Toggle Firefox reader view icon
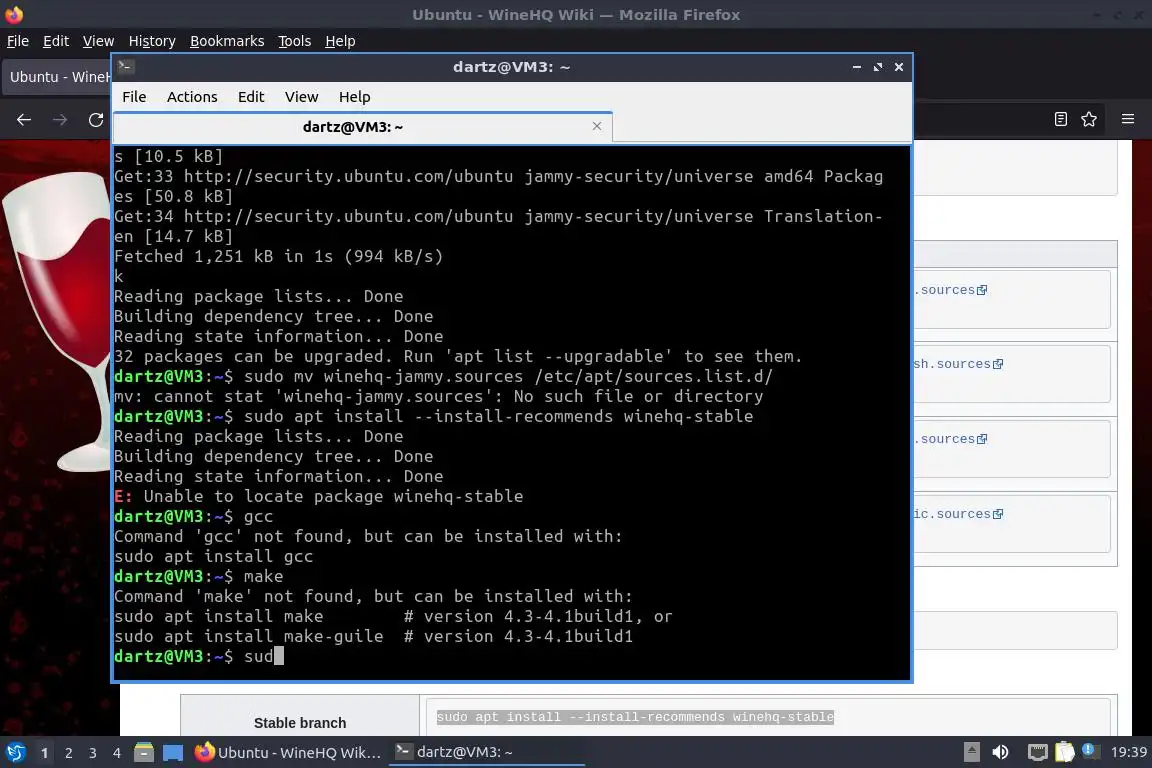This screenshot has height=768, width=1152. (1061, 119)
